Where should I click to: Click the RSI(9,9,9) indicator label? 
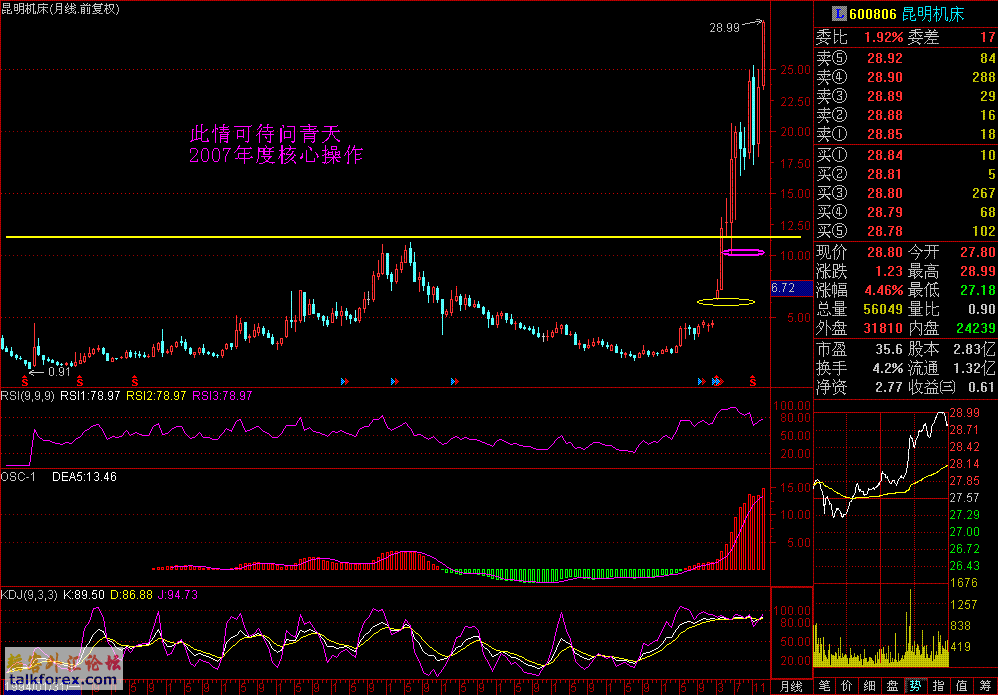(27, 395)
